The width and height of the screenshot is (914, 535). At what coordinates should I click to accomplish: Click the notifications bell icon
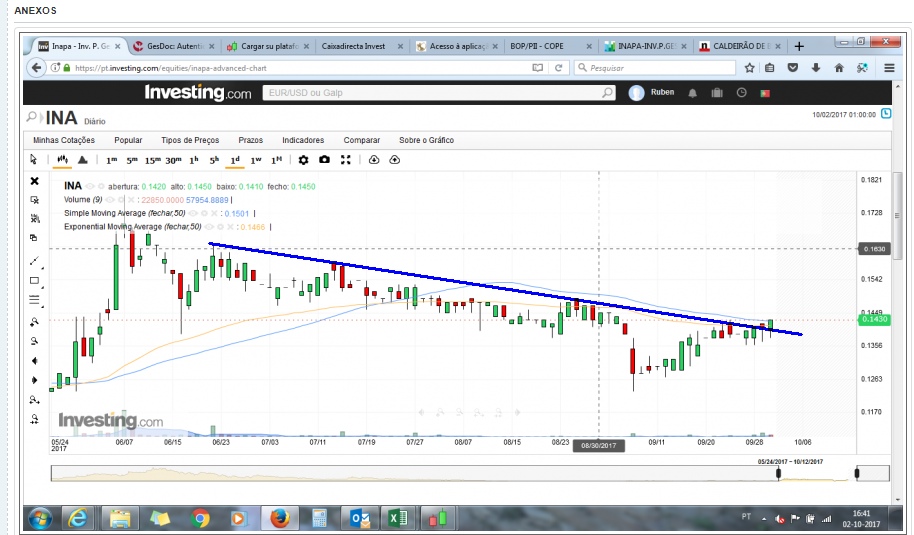693,92
